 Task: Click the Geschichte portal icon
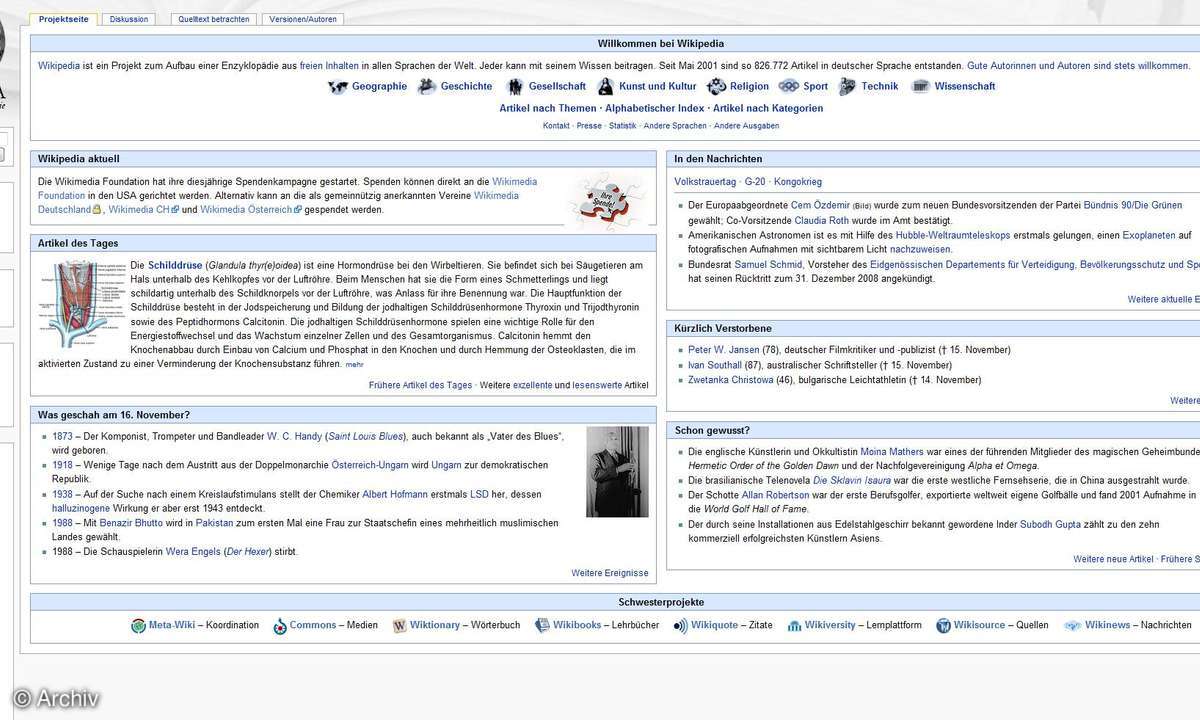427,86
